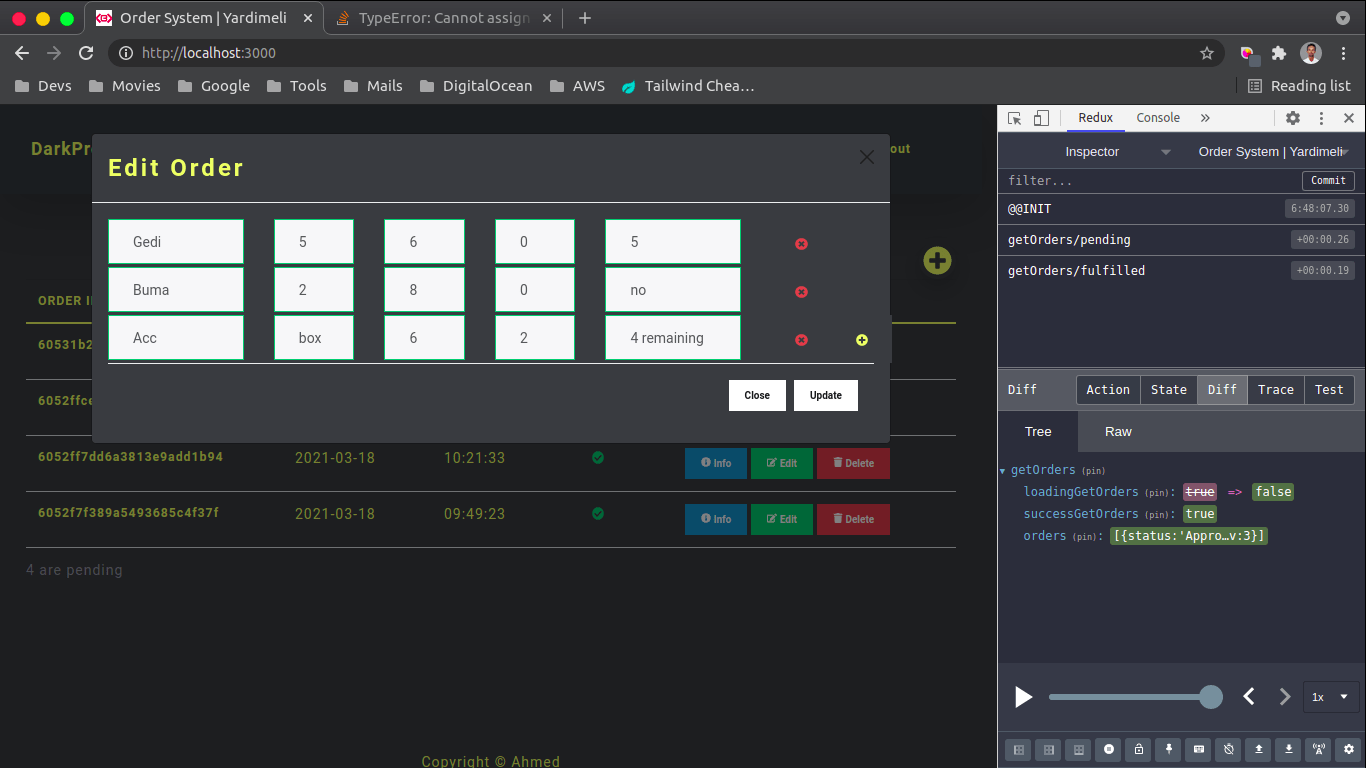The width and height of the screenshot is (1366, 768).
Task: Select the Test inspector tab
Action: coord(1330,390)
